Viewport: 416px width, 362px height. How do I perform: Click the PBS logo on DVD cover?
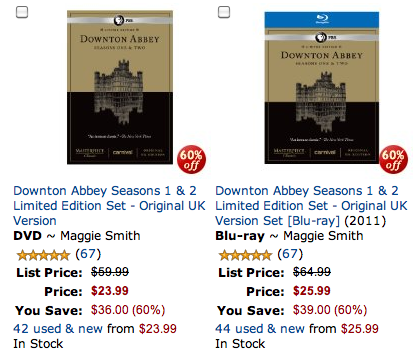click(120, 20)
